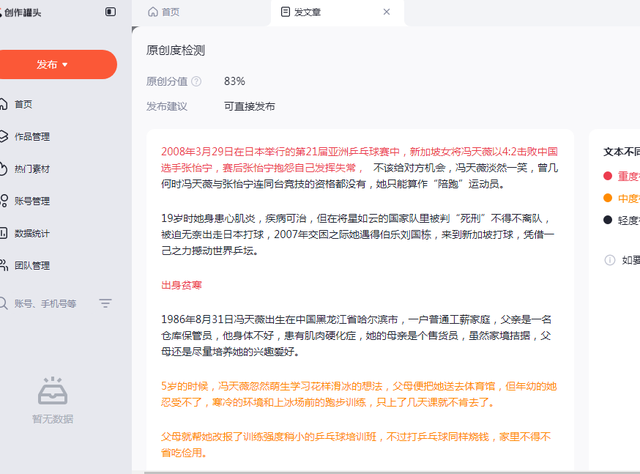The height and width of the screenshot is (474, 640).
Task: Click the 原创分值 help question icon
Action: pyautogui.click(x=196, y=81)
